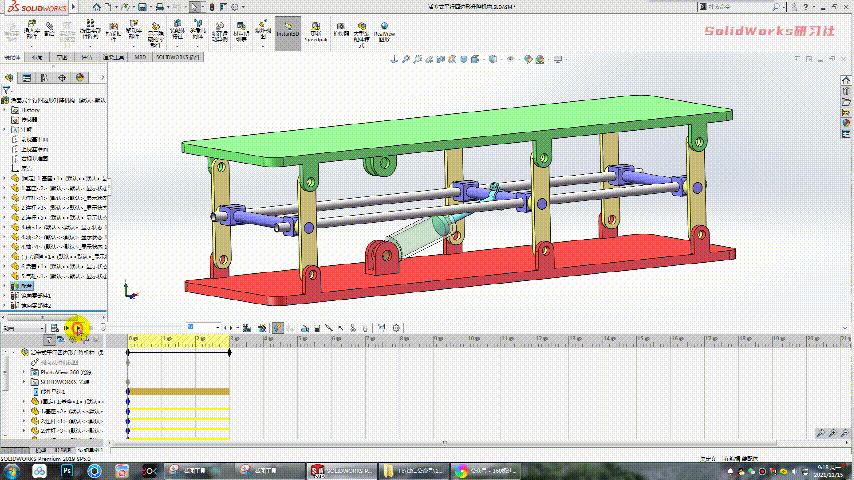Click the Calculate motion study icon
854x480 pixels.
coord(55,327)
